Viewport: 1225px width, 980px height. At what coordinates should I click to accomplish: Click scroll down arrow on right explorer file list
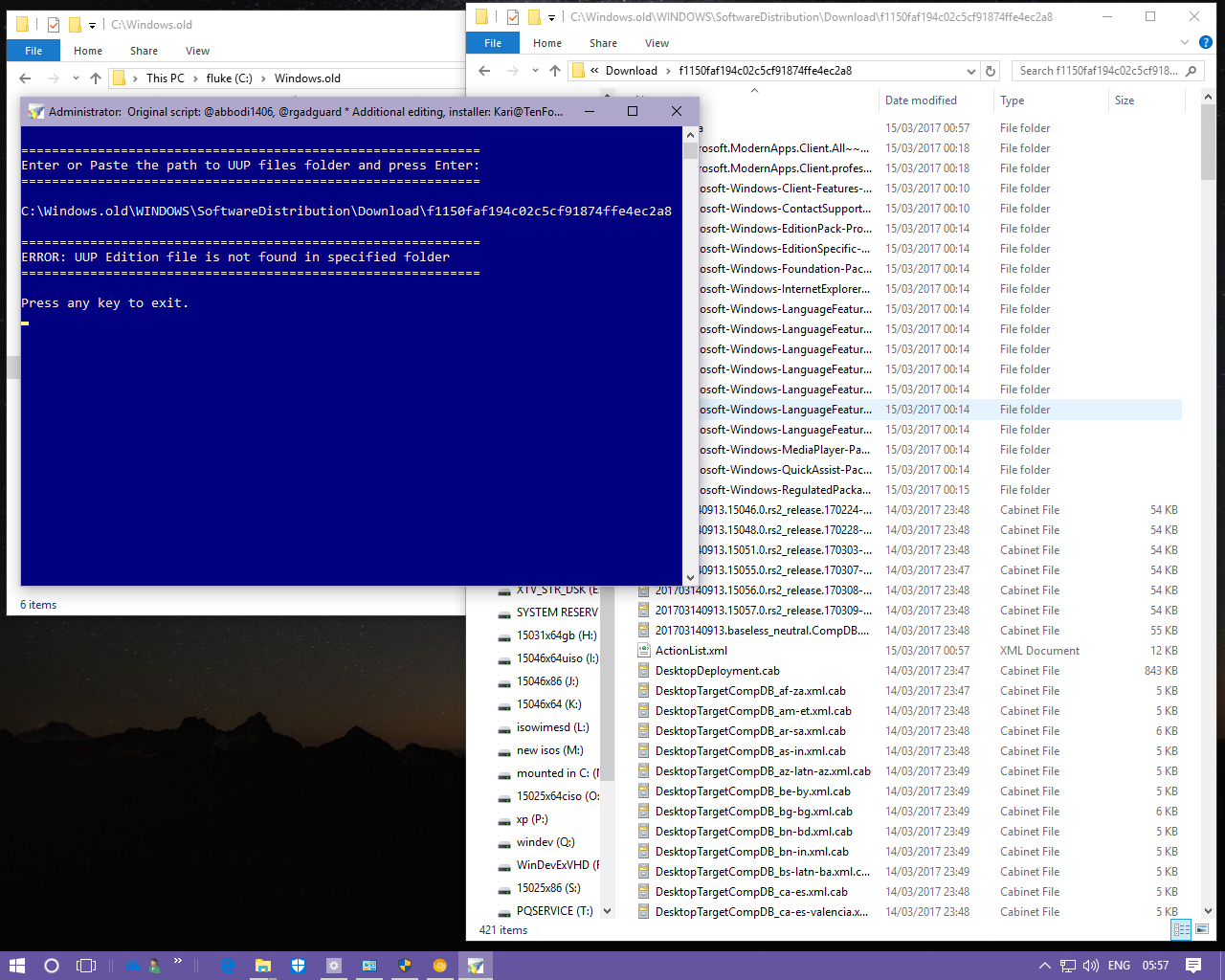pyautogui.click(x=1208, y=911)
